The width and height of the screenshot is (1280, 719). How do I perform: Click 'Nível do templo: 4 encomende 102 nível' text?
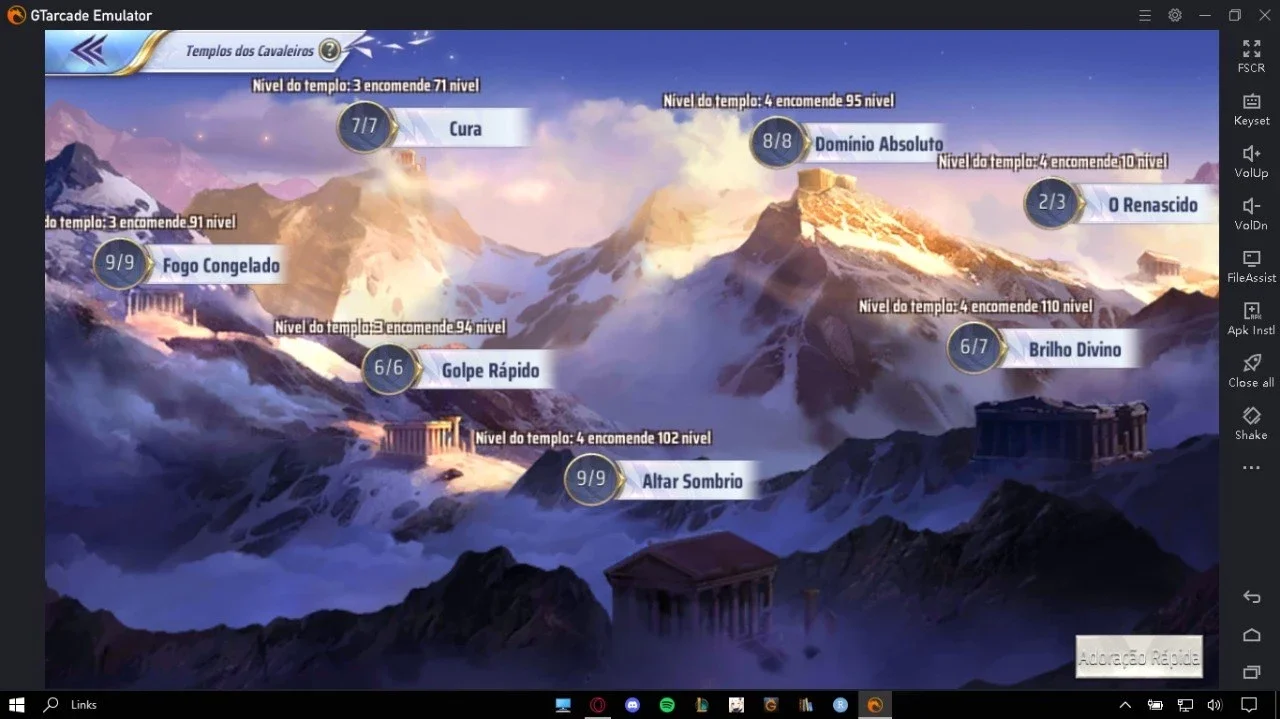593,438
